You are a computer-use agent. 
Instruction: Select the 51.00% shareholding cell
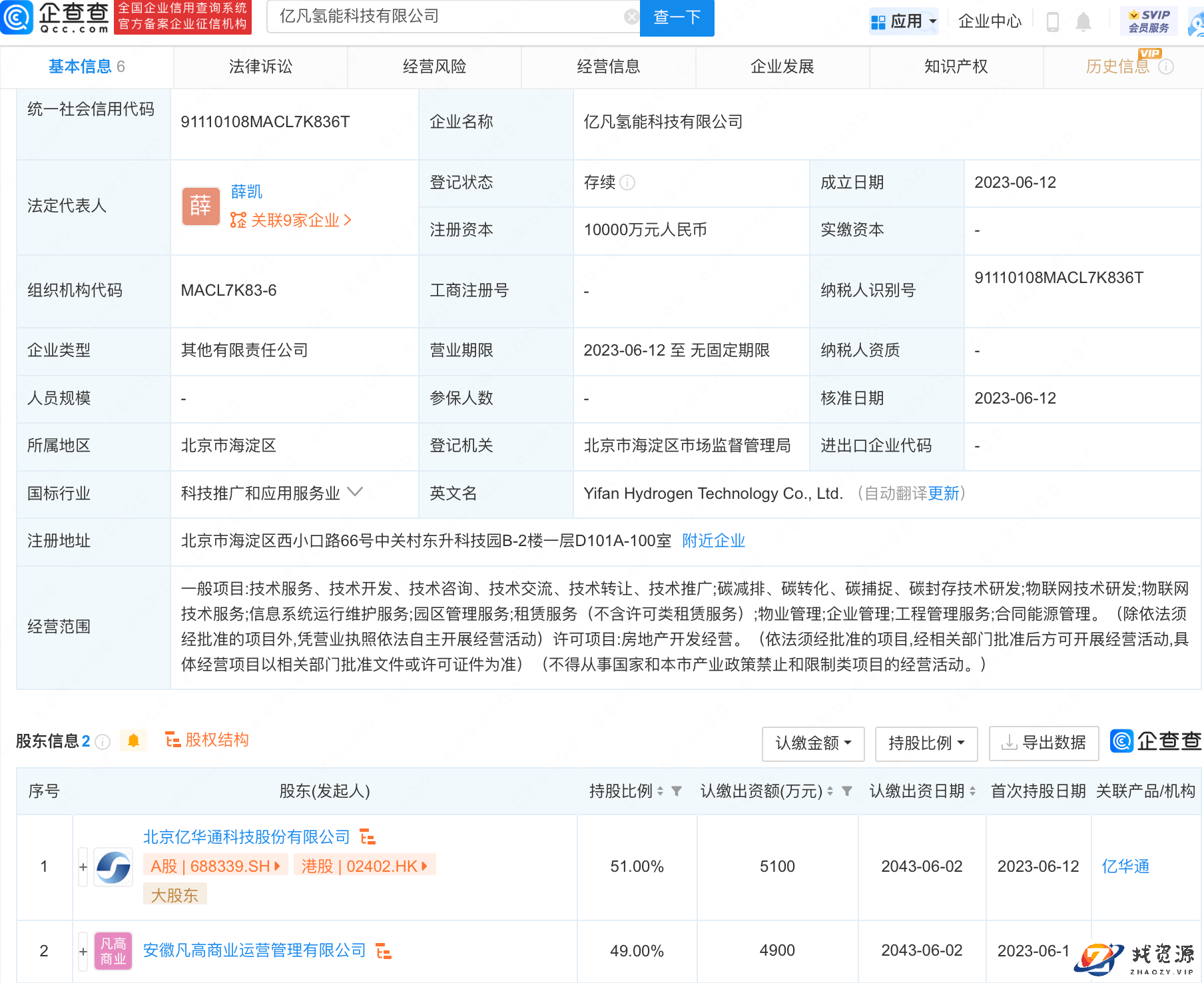(x=637, y=866)
